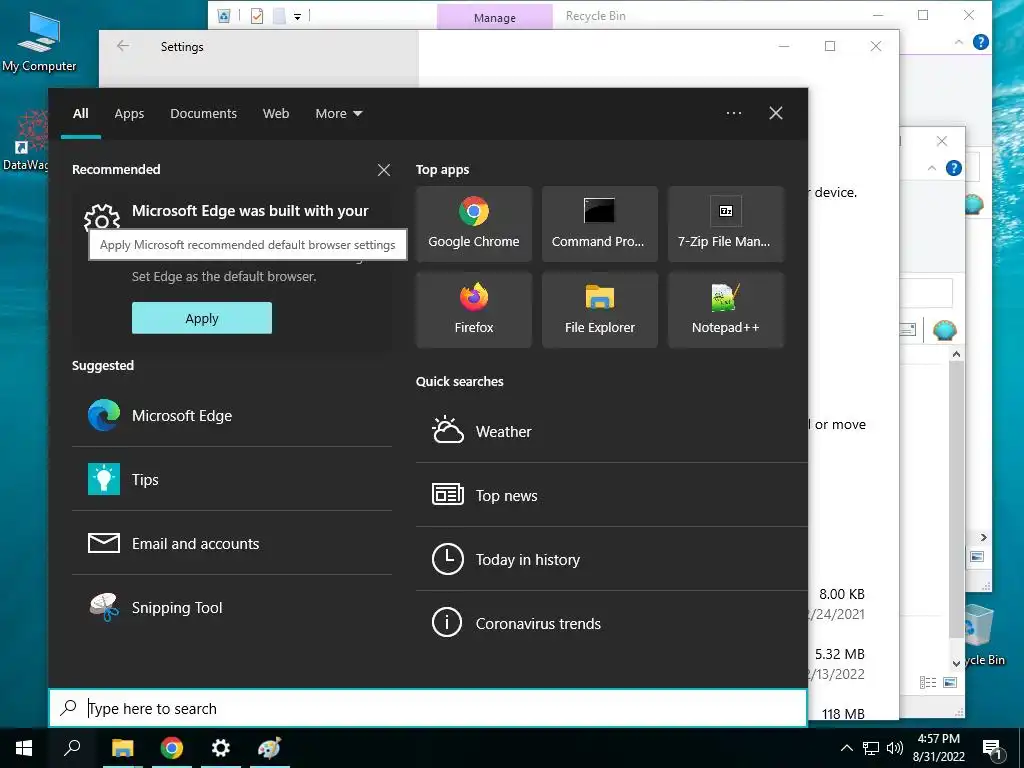Image resolution: width=1024 pixels, height=768 pixels.
Task: Open the notification center icon
Action: 993,749
